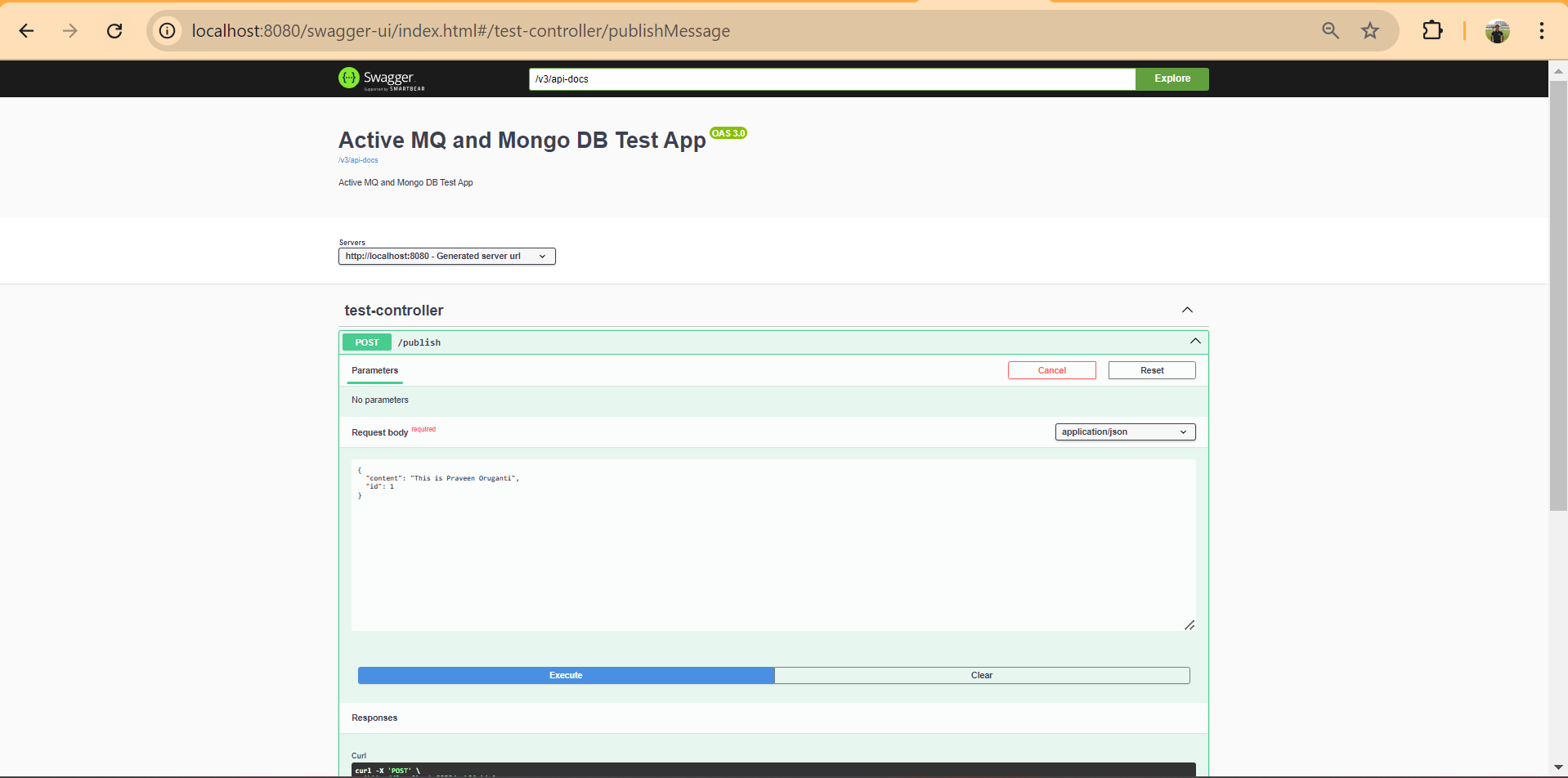
Task: Open the zoom magnifier in address bar
Action: 1331,31
